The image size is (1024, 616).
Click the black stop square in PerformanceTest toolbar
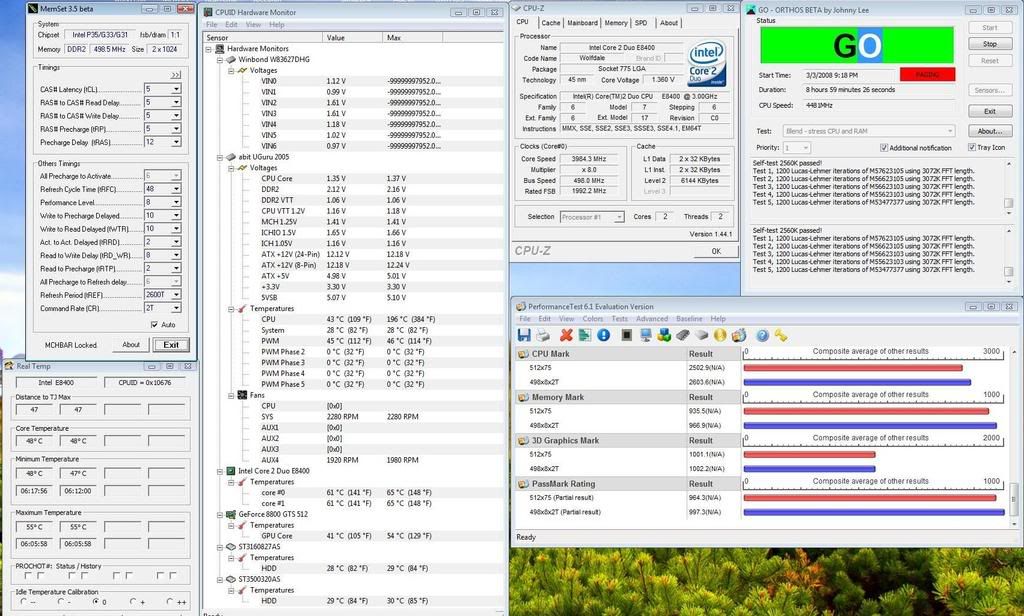coord(626,335)
